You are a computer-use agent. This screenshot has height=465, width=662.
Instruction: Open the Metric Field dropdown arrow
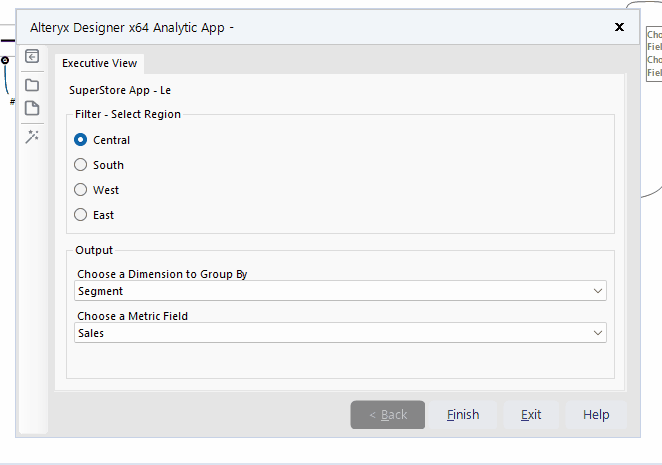coord(598,333)
